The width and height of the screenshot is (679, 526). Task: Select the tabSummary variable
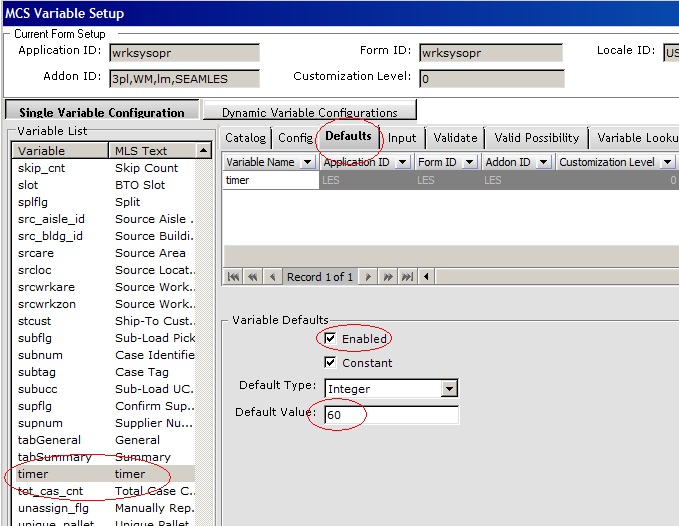pos(104,457)
